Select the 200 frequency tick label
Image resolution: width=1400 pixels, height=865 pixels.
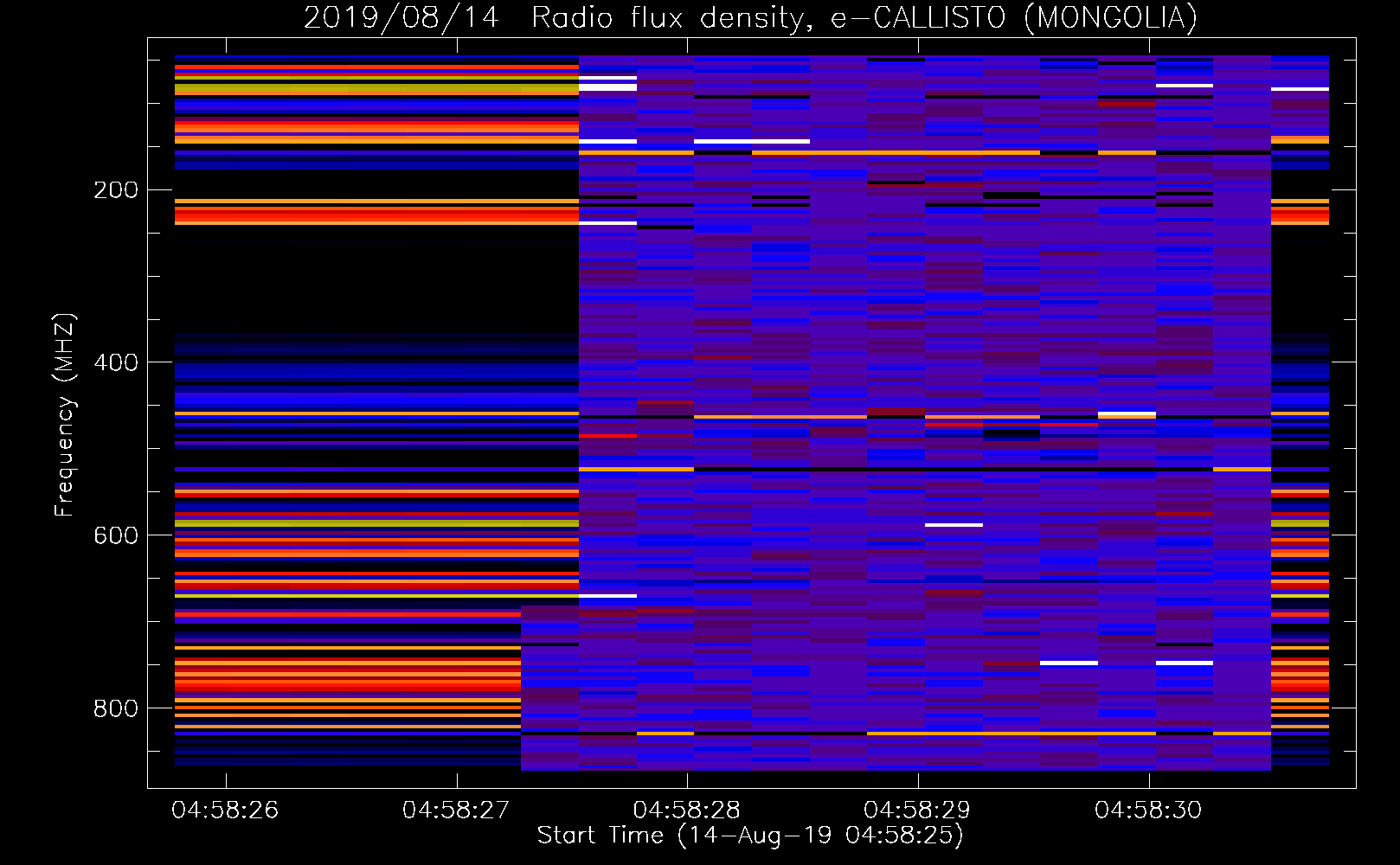[x=116, y=190]
